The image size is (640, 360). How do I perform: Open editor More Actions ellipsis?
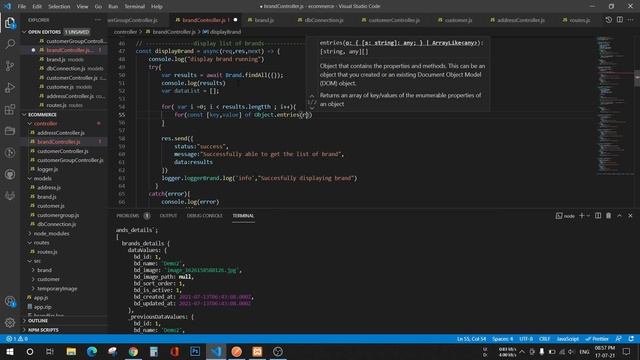[x=631, y=20]
